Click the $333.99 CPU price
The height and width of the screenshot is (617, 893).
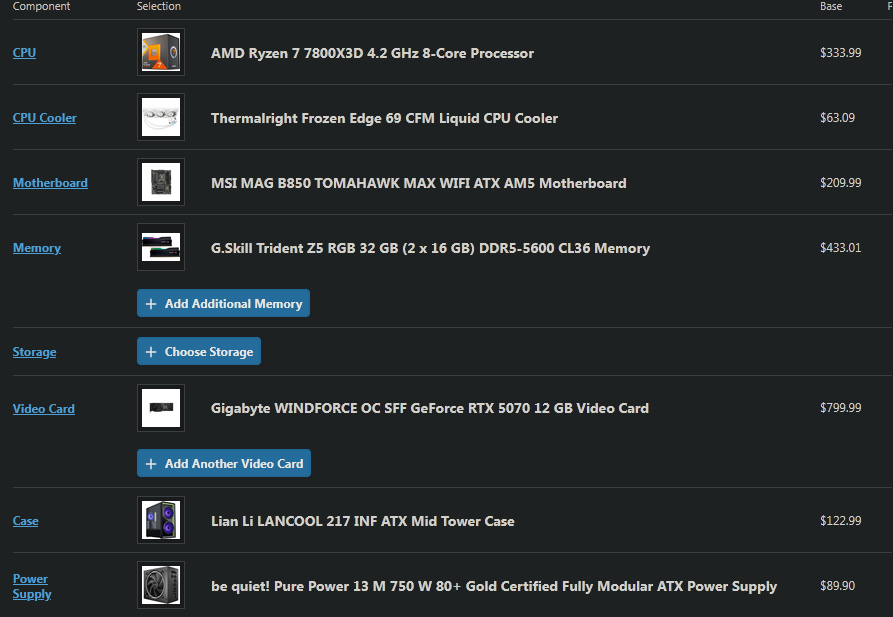pyautogui.click(x=841, y=52)
